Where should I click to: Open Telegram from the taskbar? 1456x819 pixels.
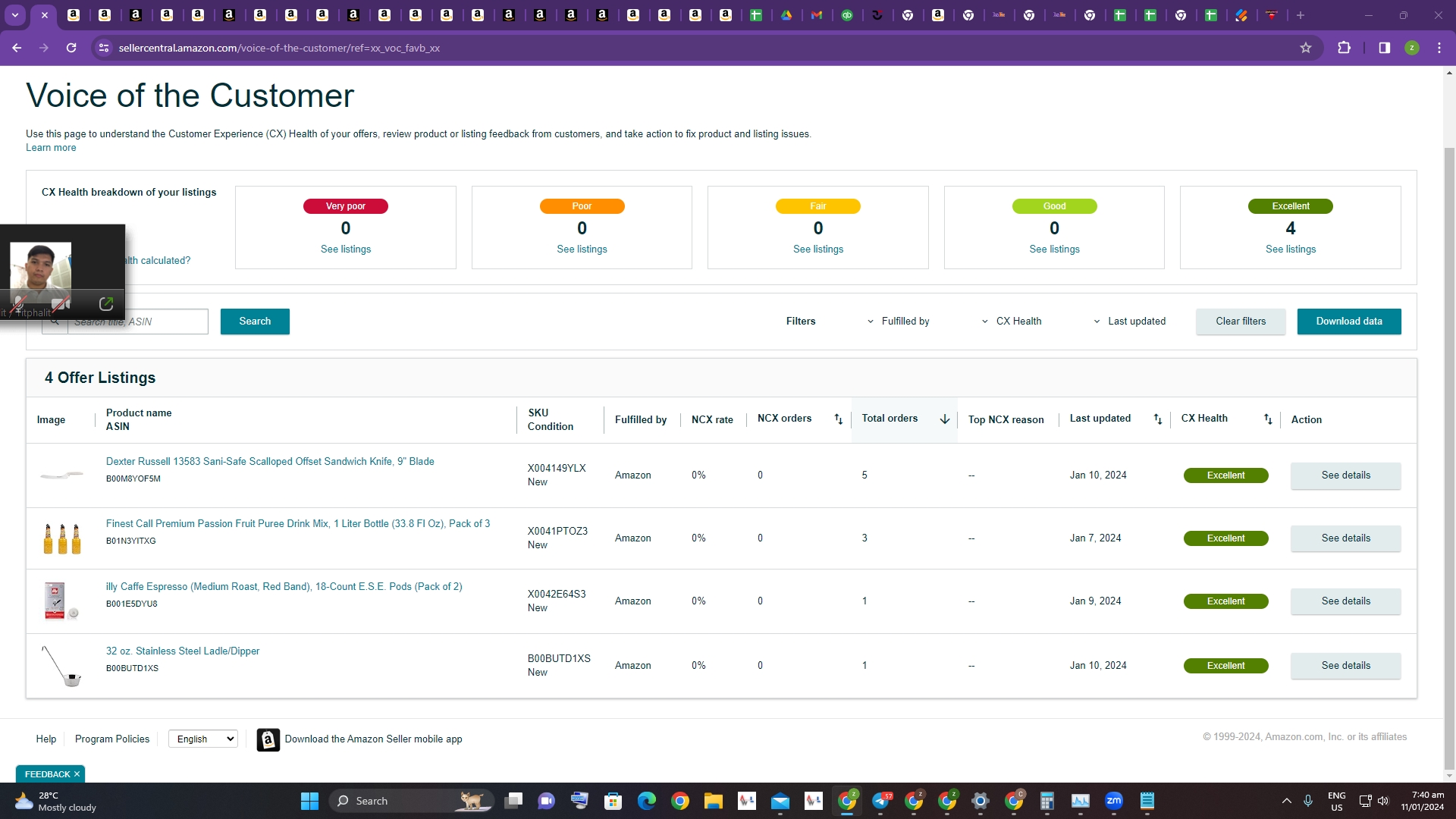[x=880, y=801]
